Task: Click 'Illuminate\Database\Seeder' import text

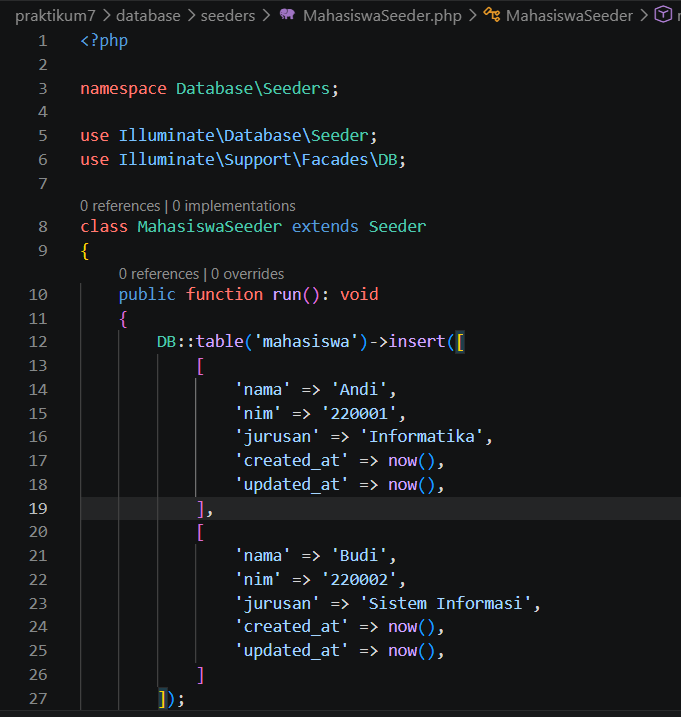Action: (243, 135)
